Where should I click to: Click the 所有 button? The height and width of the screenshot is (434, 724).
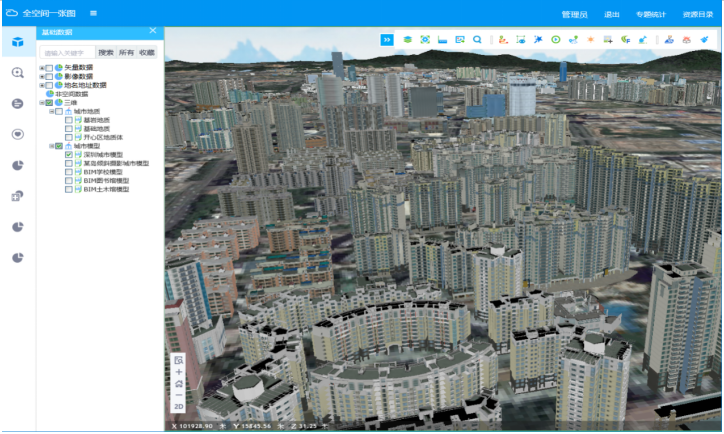coord(126,53)
